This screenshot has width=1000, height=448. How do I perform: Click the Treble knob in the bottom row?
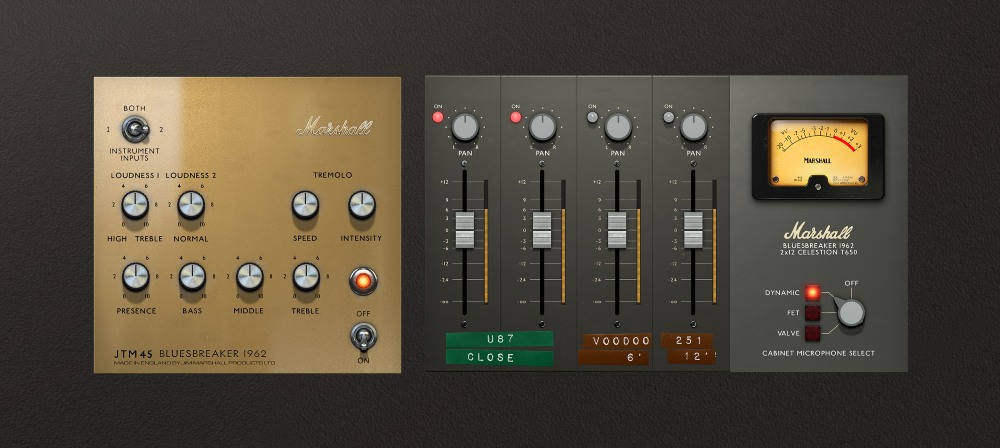click(306, 278)
